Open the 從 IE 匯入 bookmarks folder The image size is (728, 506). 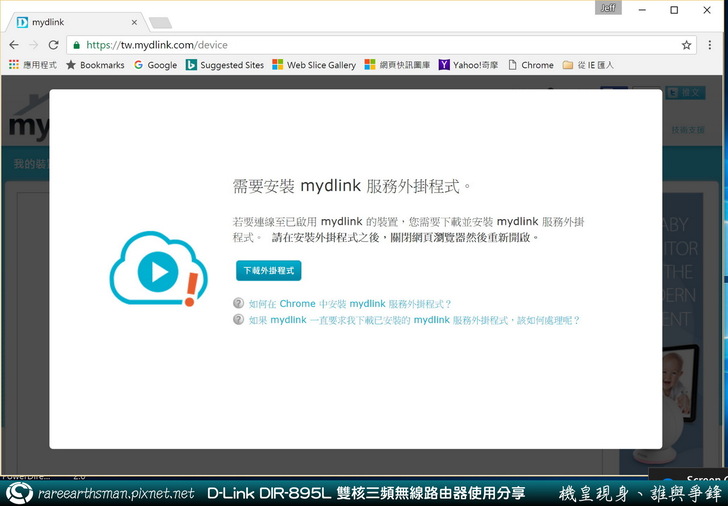[x=588, y=65]
